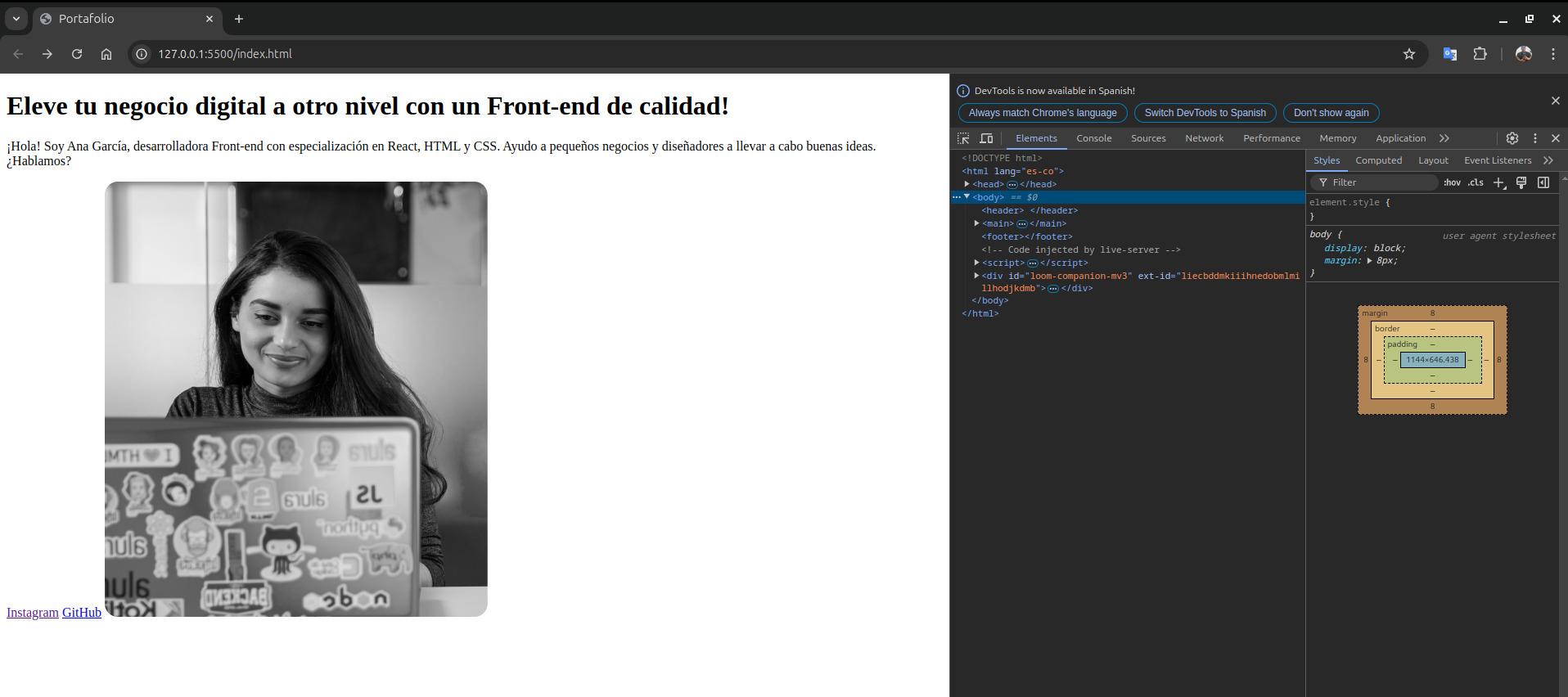The width and height of the screenshot is (1568, 697).
Task: Select the live-server comment row
Action: [1081, 250]
